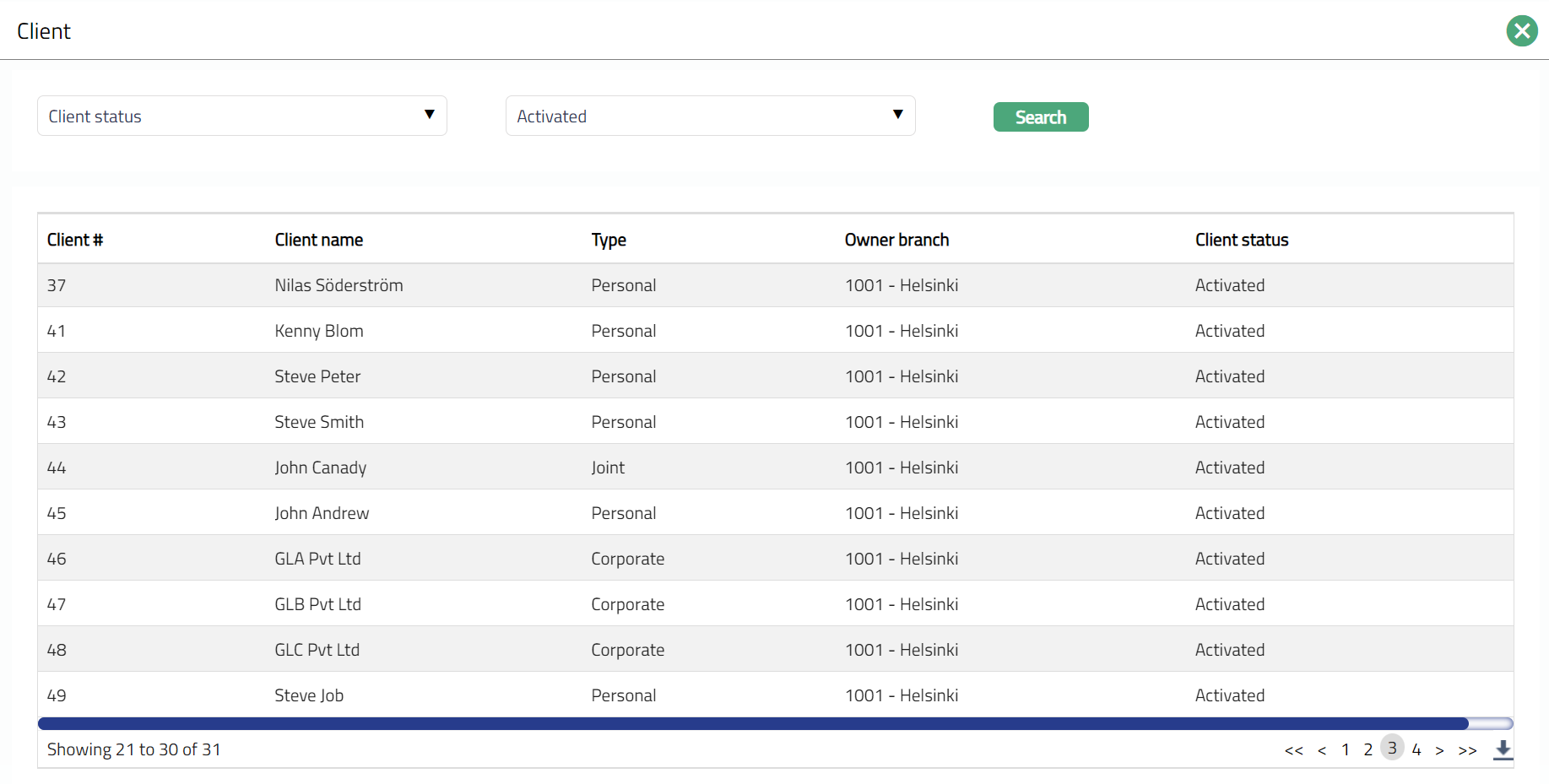Go to first page with << icon
This screenshot has height=784, width=1549.
(x=1293, y=750)
